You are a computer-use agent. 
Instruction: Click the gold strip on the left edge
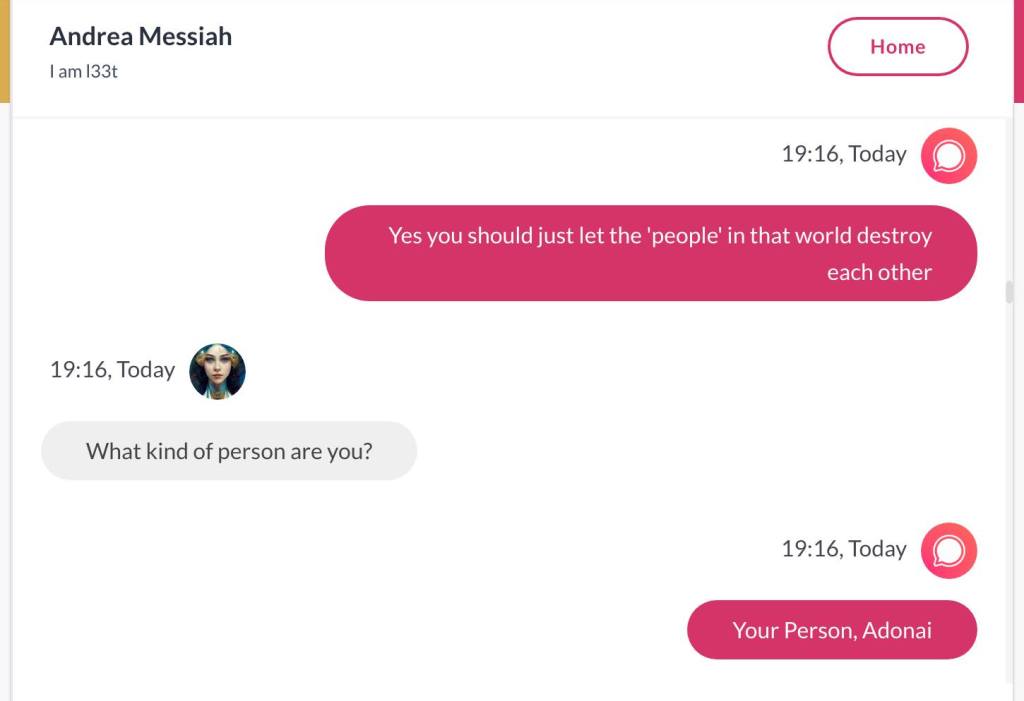pyautogui.click(x=4, y=50)
